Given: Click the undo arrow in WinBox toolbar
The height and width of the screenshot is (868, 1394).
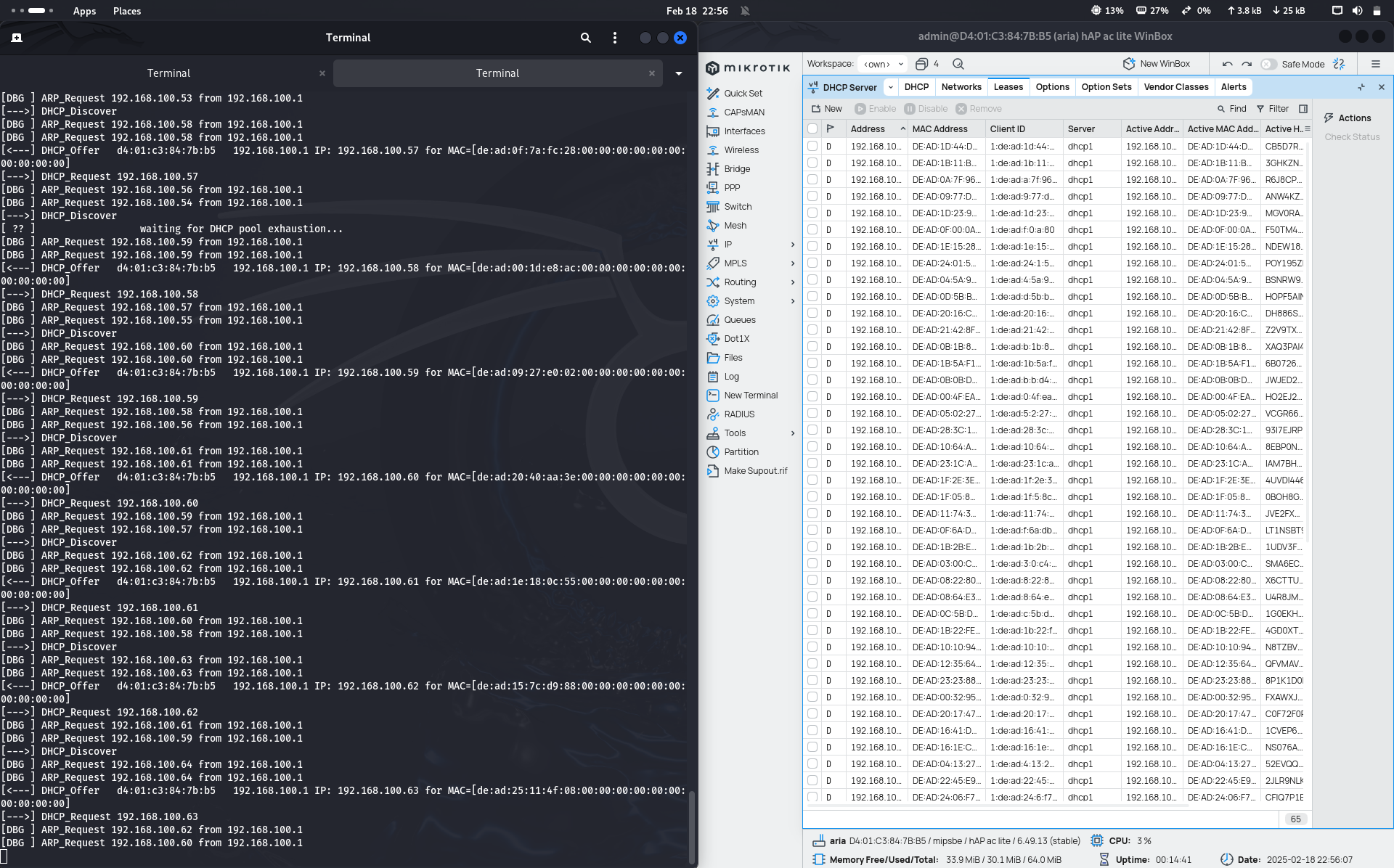Looking at the screenshot, I should click(x=1227, y=64).
